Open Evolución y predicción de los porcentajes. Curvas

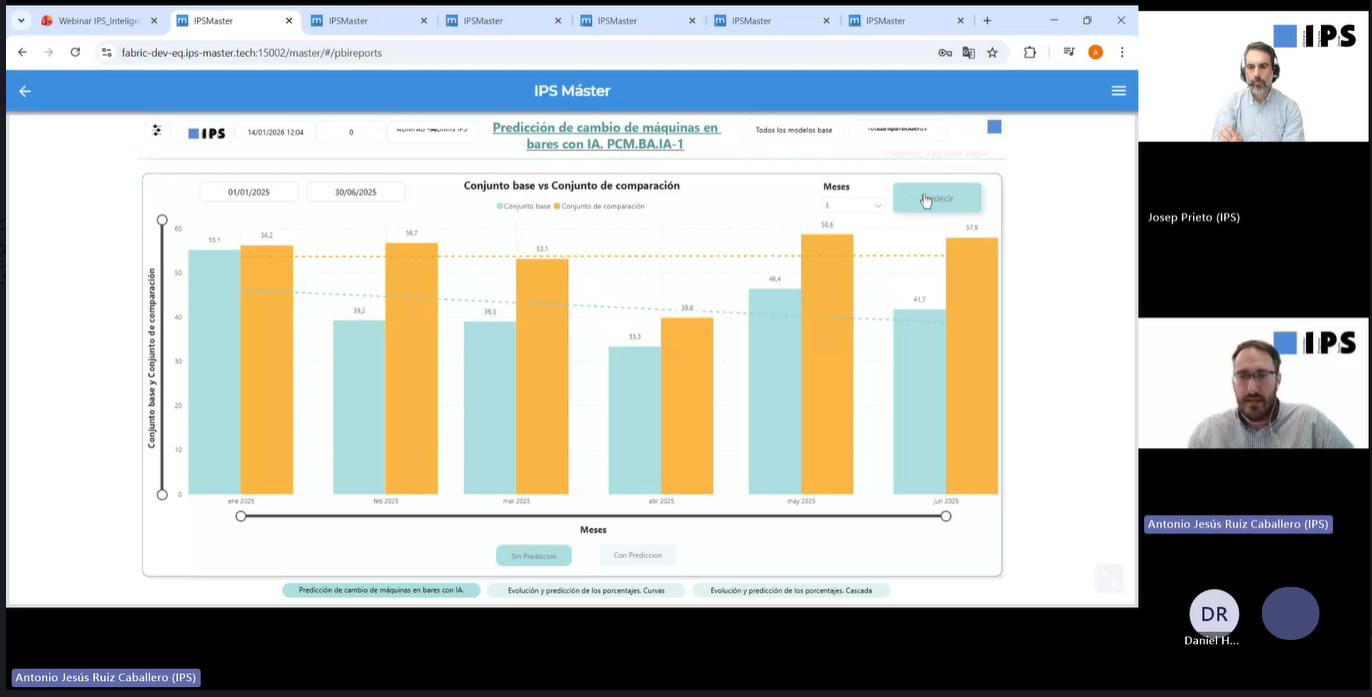coord(587,590)
